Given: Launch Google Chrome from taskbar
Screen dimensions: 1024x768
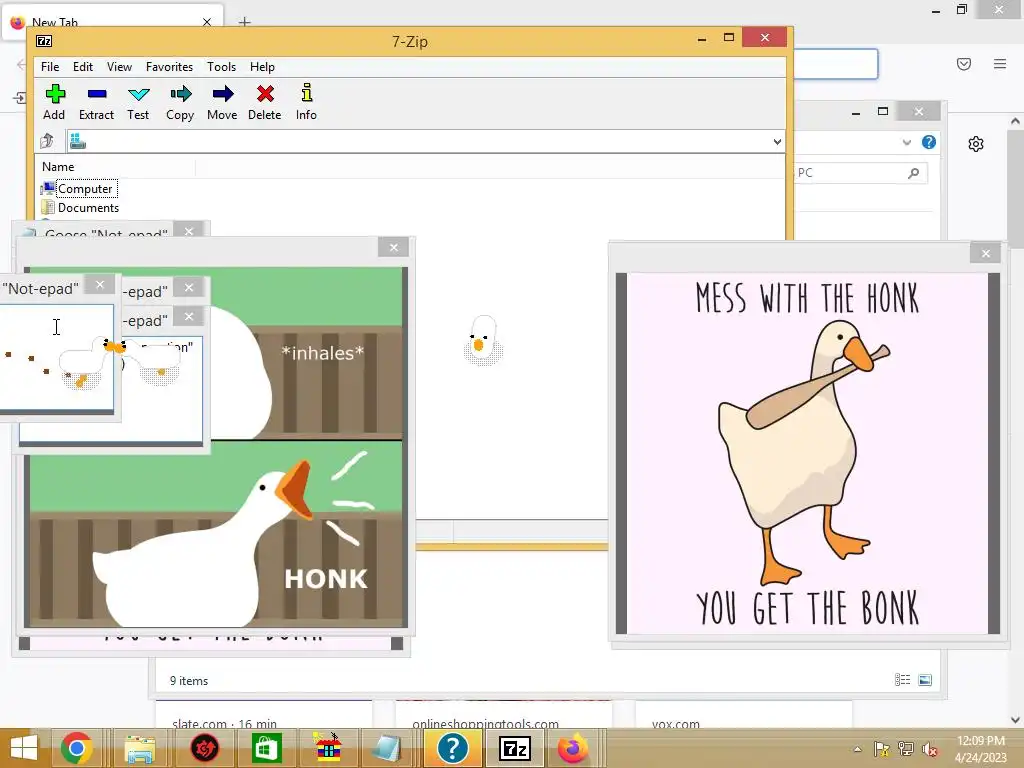Looking at the screenshot, I should coord(76,748).
